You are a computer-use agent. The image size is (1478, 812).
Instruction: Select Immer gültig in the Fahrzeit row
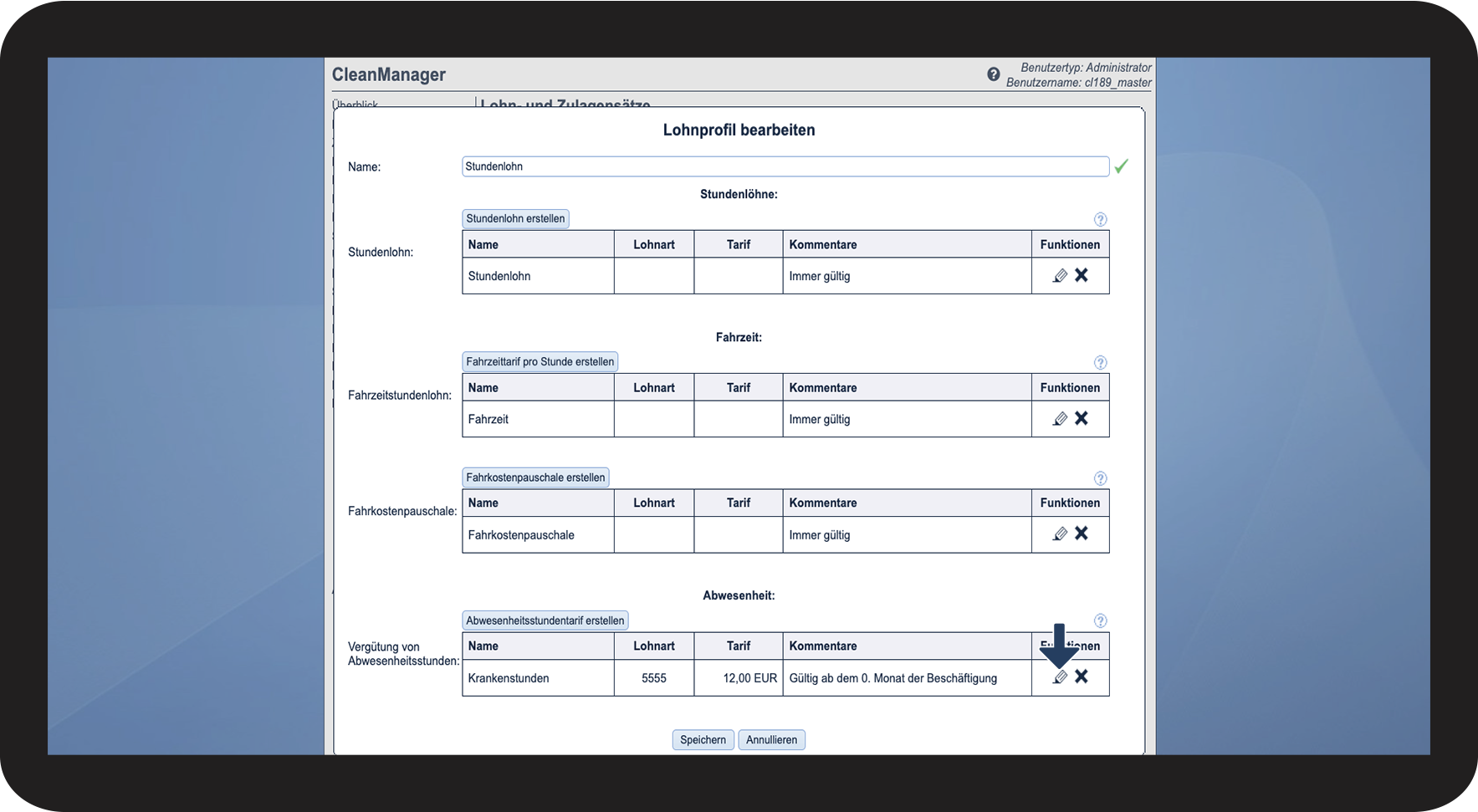click(820, 419)
